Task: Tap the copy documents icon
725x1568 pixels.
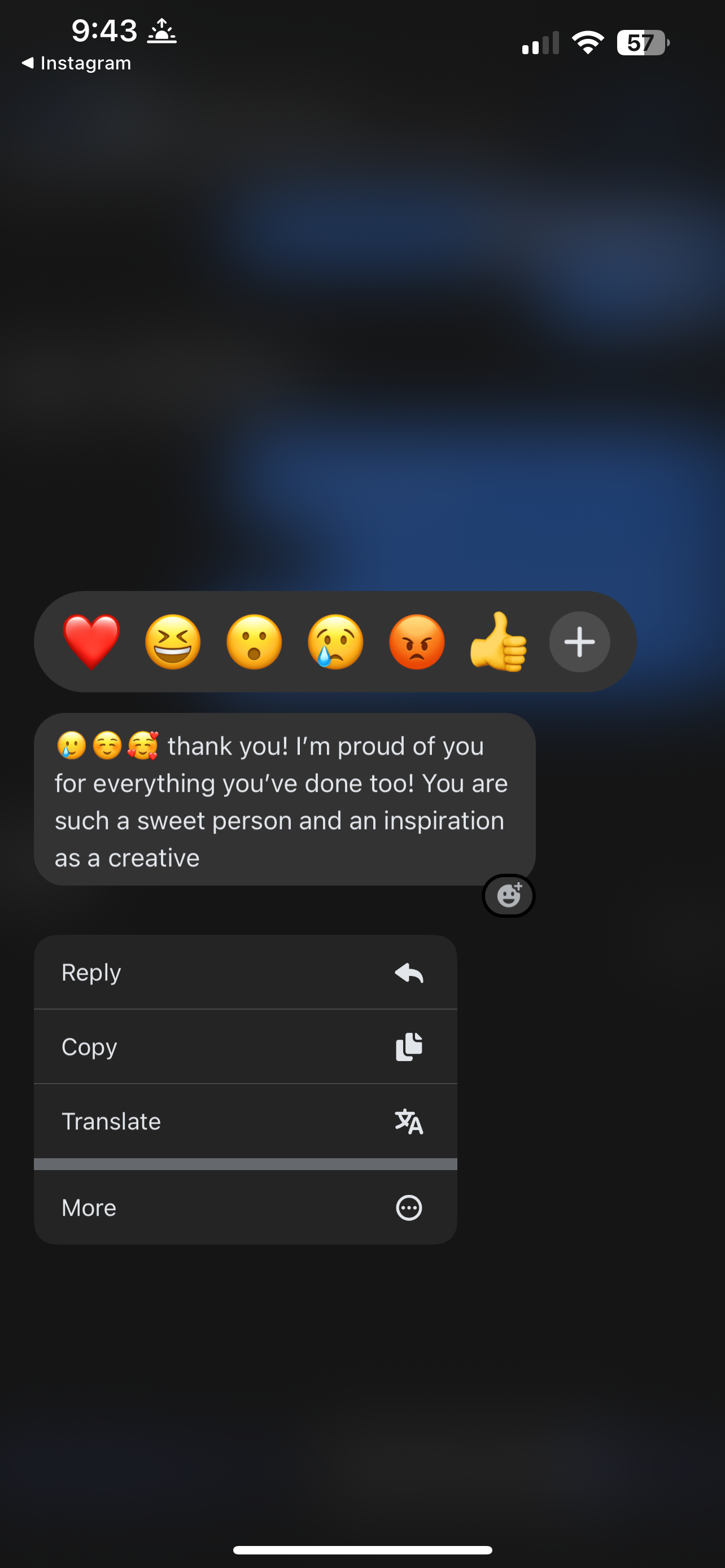Action: [409, 1047]
